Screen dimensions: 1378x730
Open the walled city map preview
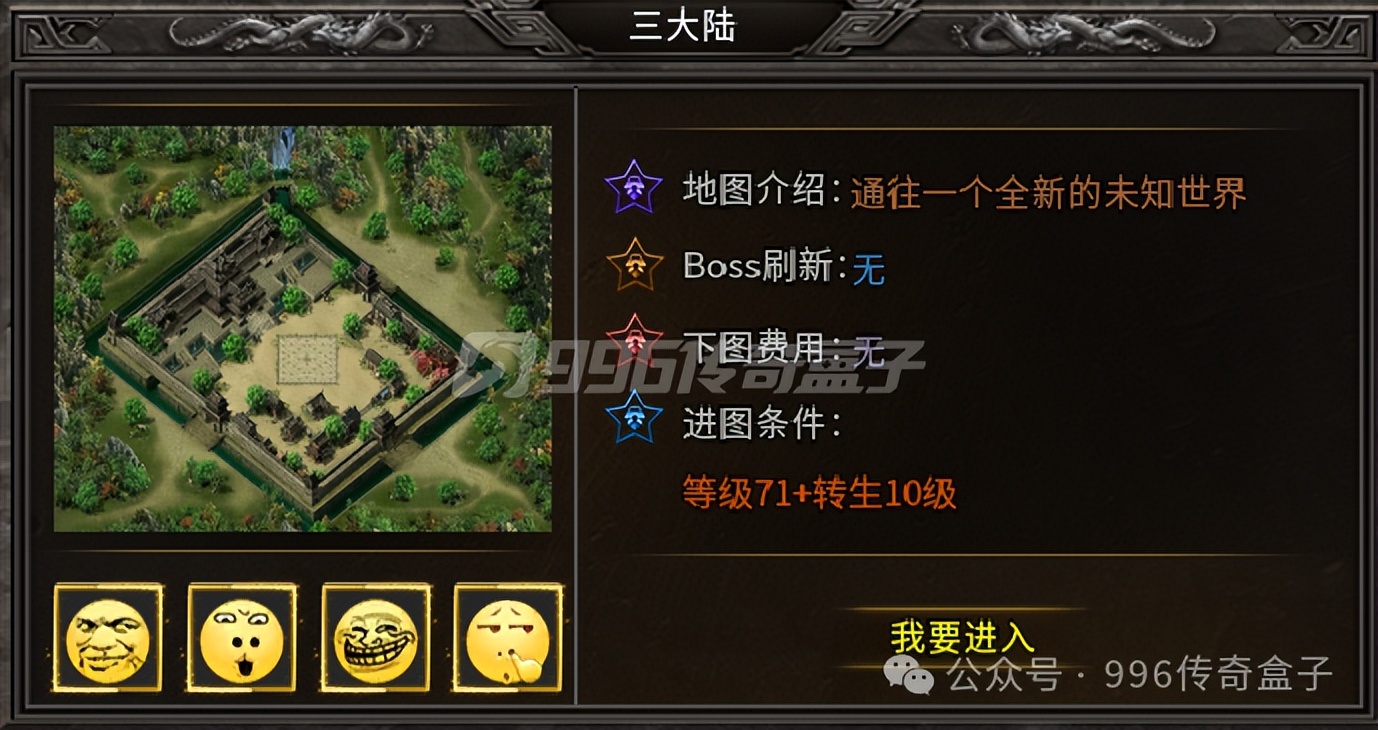pos(303,329)
